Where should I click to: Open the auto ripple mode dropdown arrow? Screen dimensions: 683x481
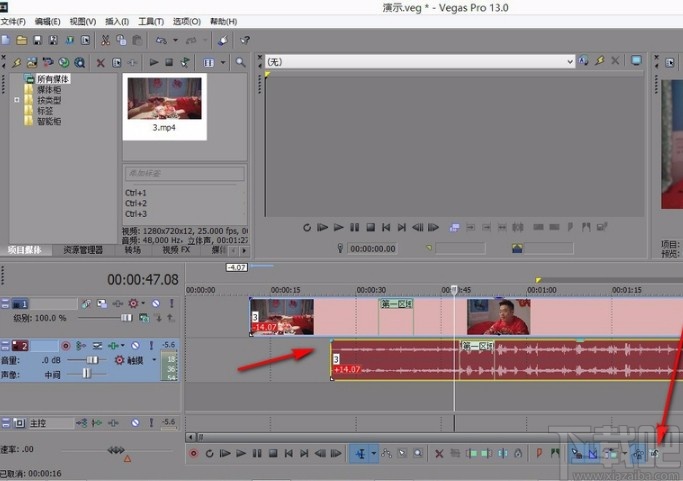coord(624,454)
